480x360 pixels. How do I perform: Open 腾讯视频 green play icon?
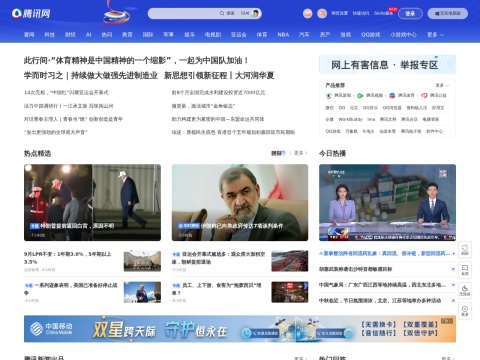click(x=360, y=95)
